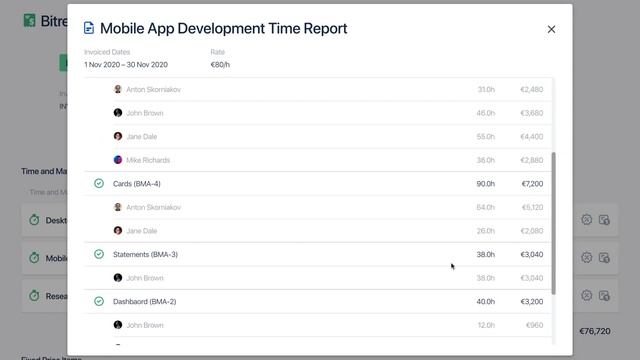Open the settings gear of the second background row
The width and height of the screenshot is (640, 360).
[x=587, y=258]
